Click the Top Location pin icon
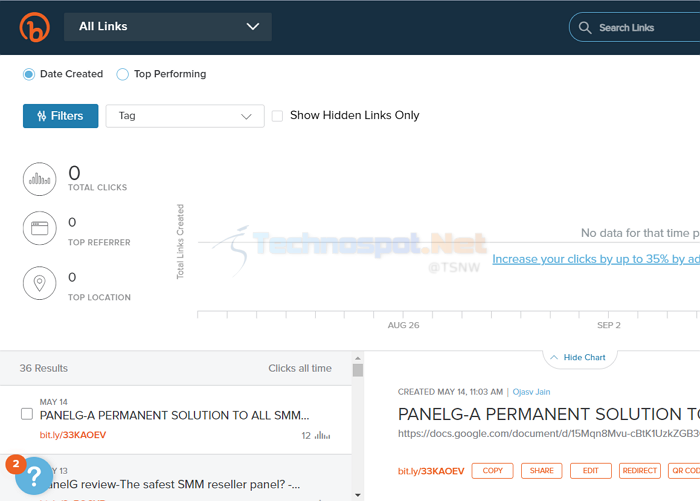The width and height of the screenshot is (700, 501). point(39,283)
